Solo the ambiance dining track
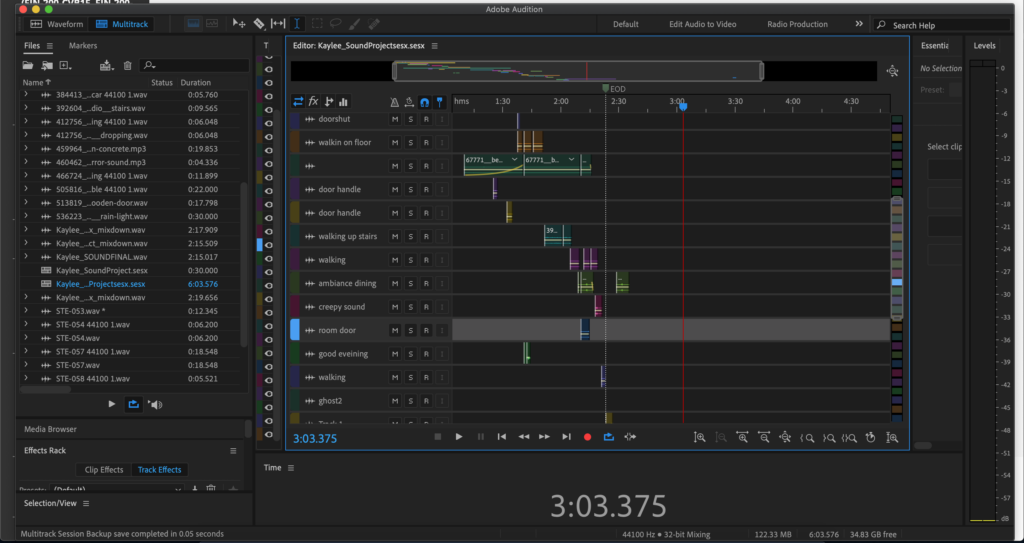 pyautogui.click(x=410, y=284)
